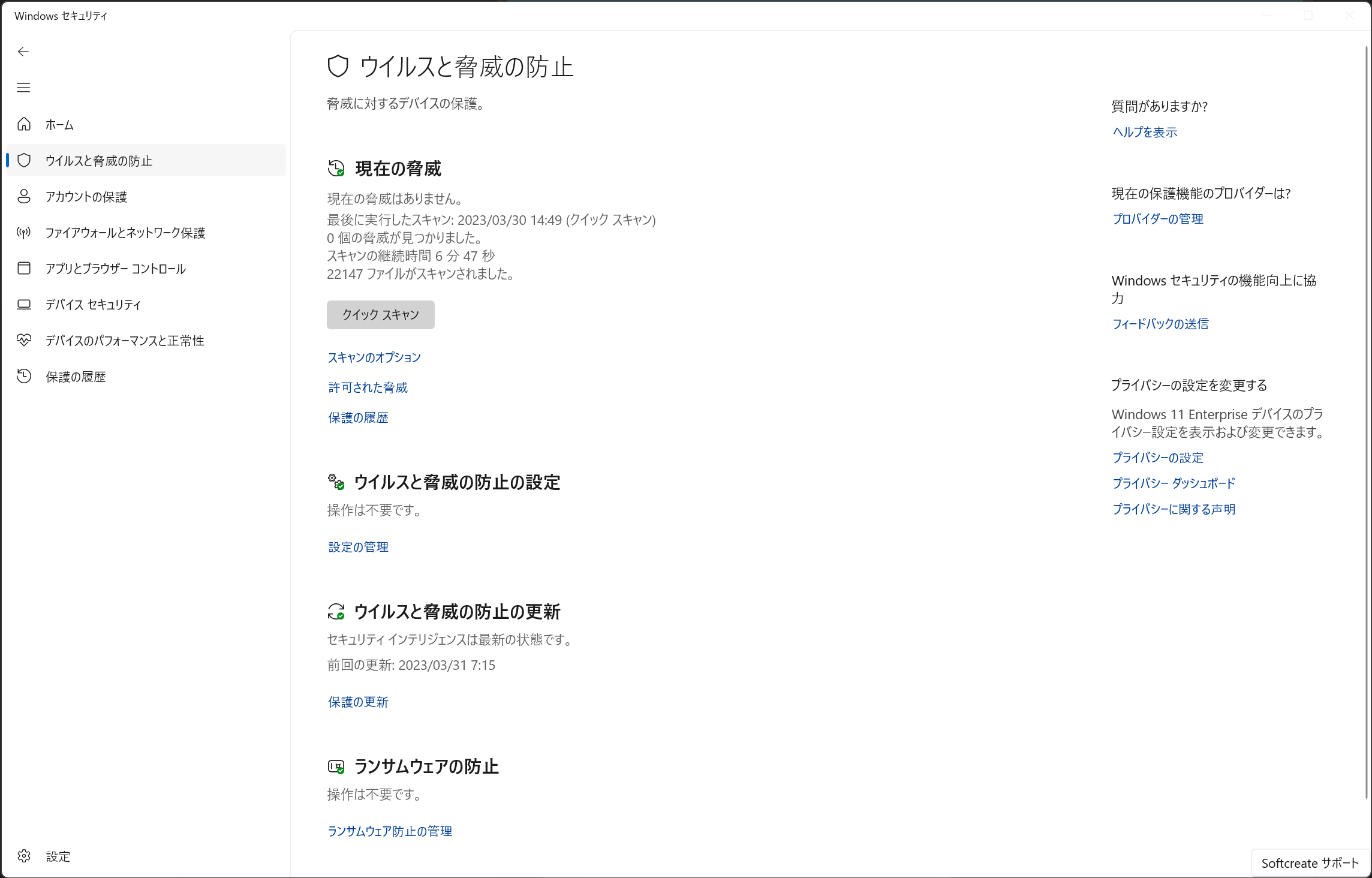Open アカウントの保護 page

click(146, 196)
